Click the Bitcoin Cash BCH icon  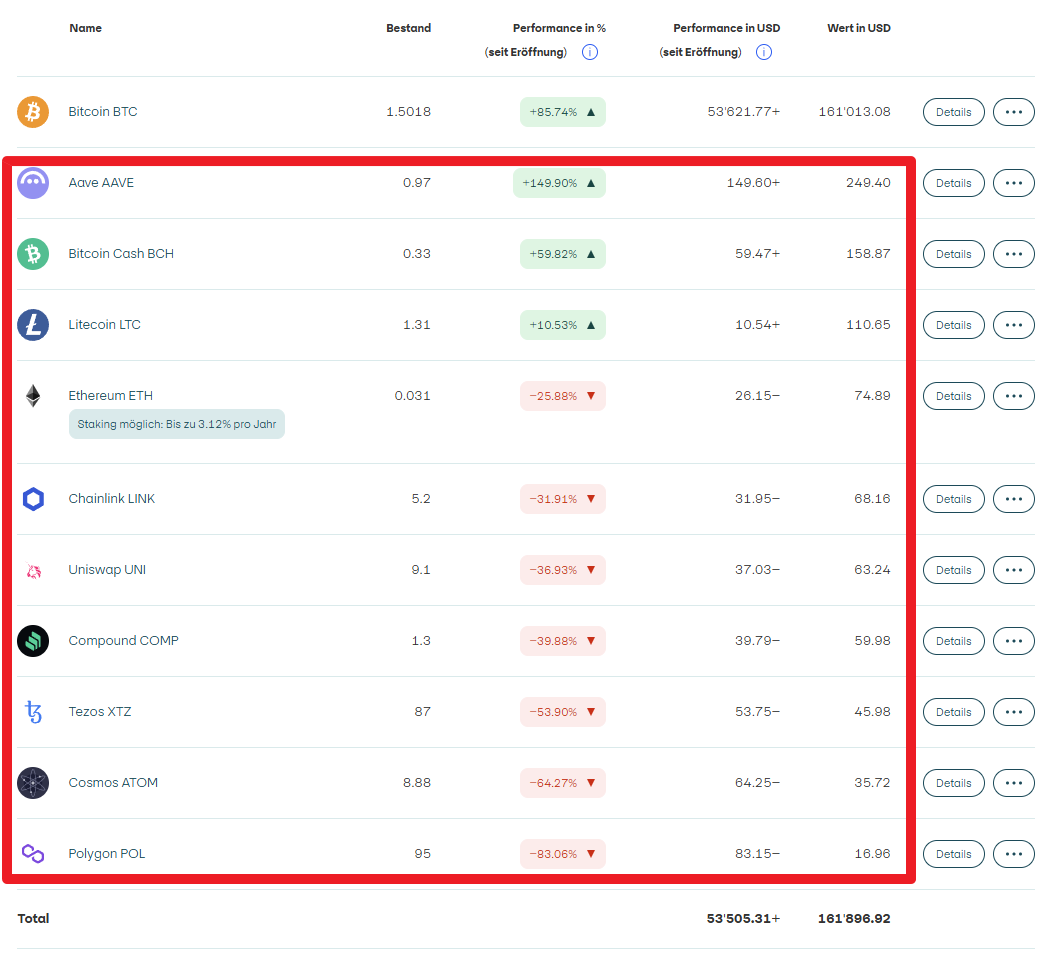click(x=33, y=254)
